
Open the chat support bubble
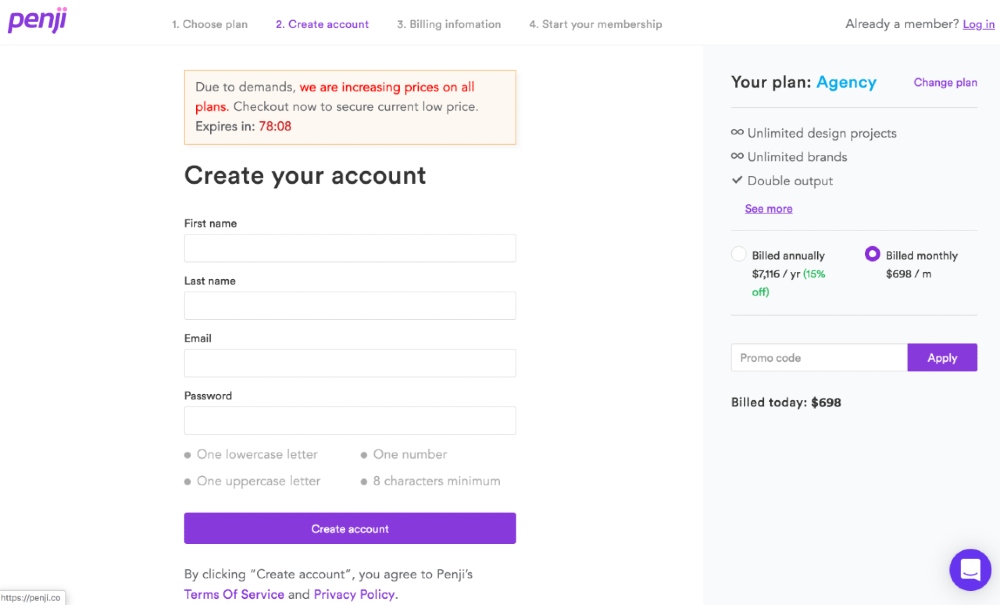tap(969, 570)
